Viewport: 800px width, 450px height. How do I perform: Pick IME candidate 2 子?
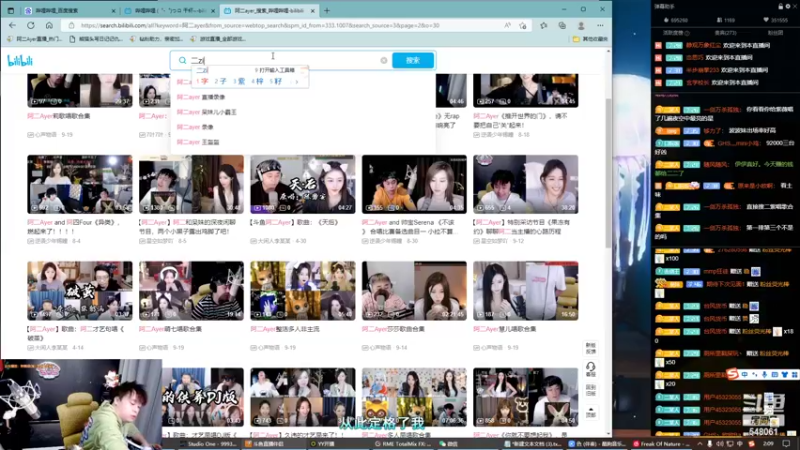pyautogui.click(x=220, y=81)
